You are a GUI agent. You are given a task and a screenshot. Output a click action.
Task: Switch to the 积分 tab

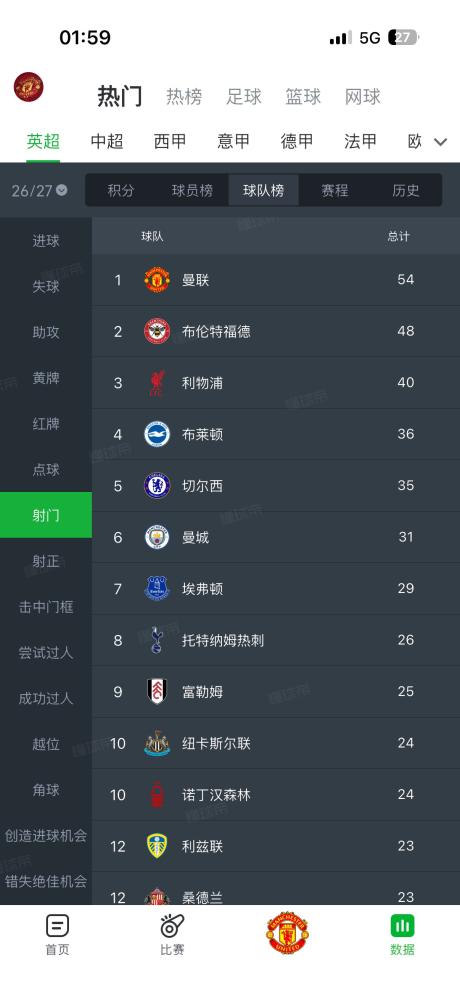121,190
